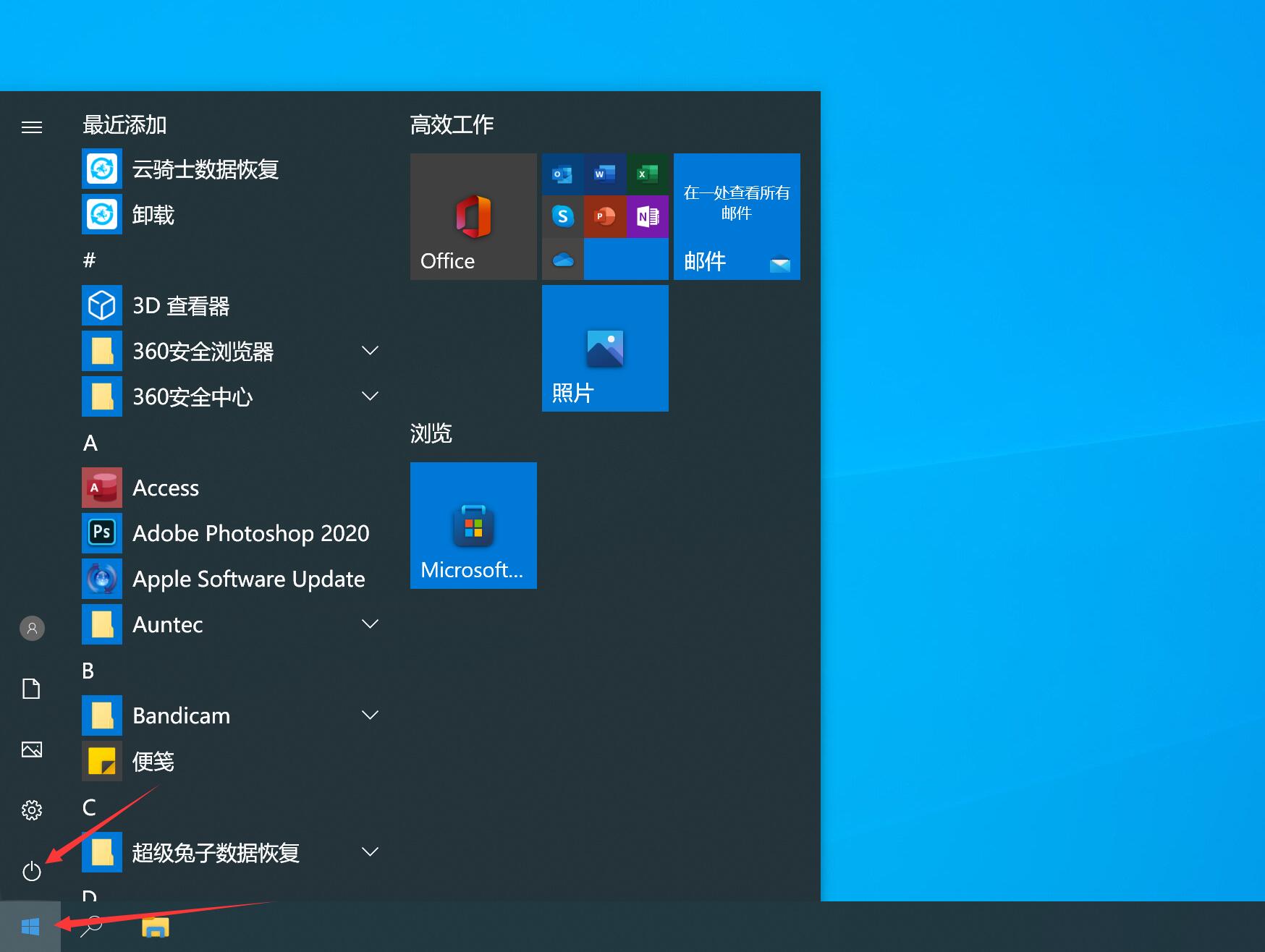Click the # letter index header
Screen dimensions: 1265x952
pos(90,260)
